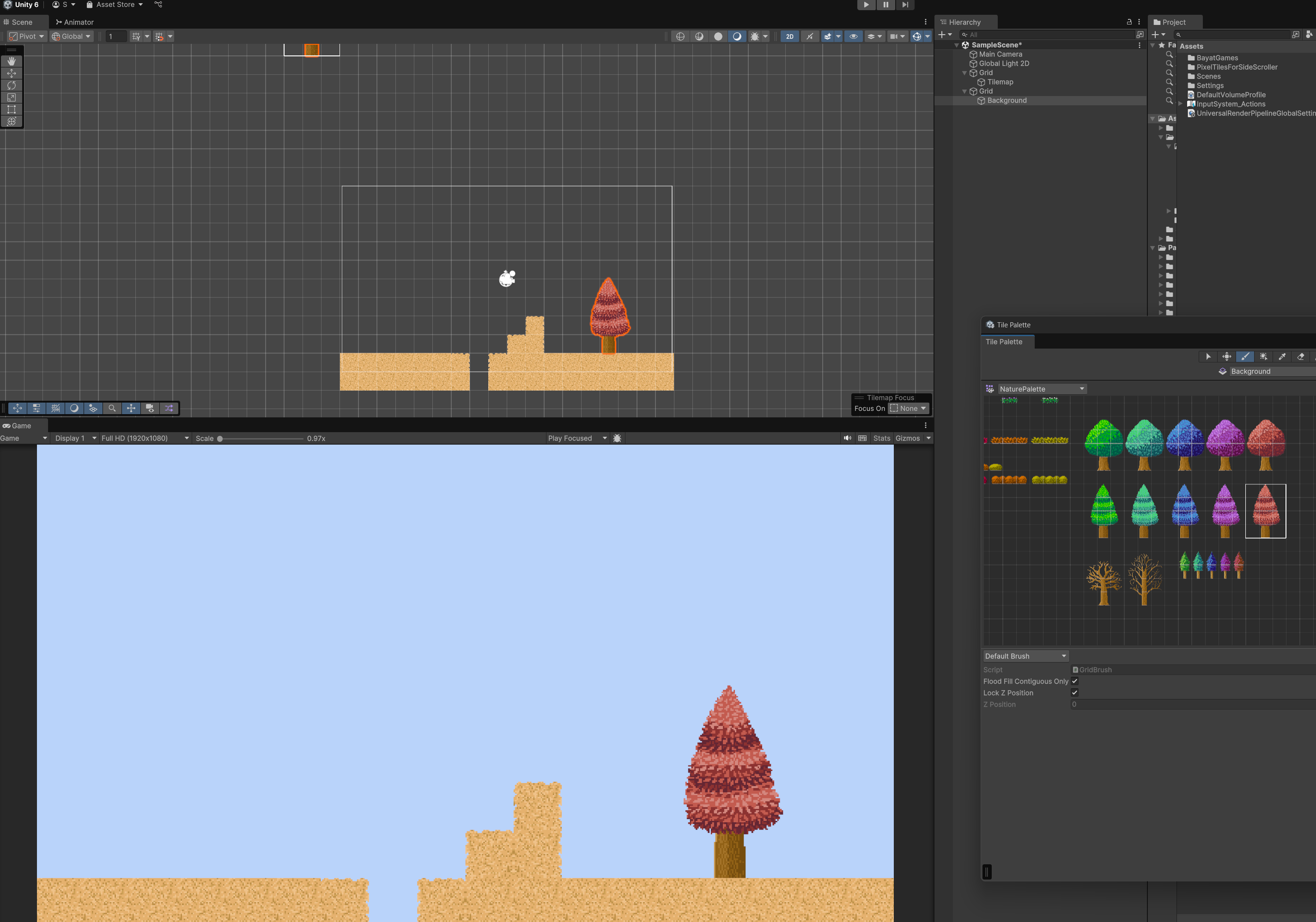This screenshot has width=1316, height=922.
Task: Select the Rect tool in Scene toolbar
Action: pos(12,109)
